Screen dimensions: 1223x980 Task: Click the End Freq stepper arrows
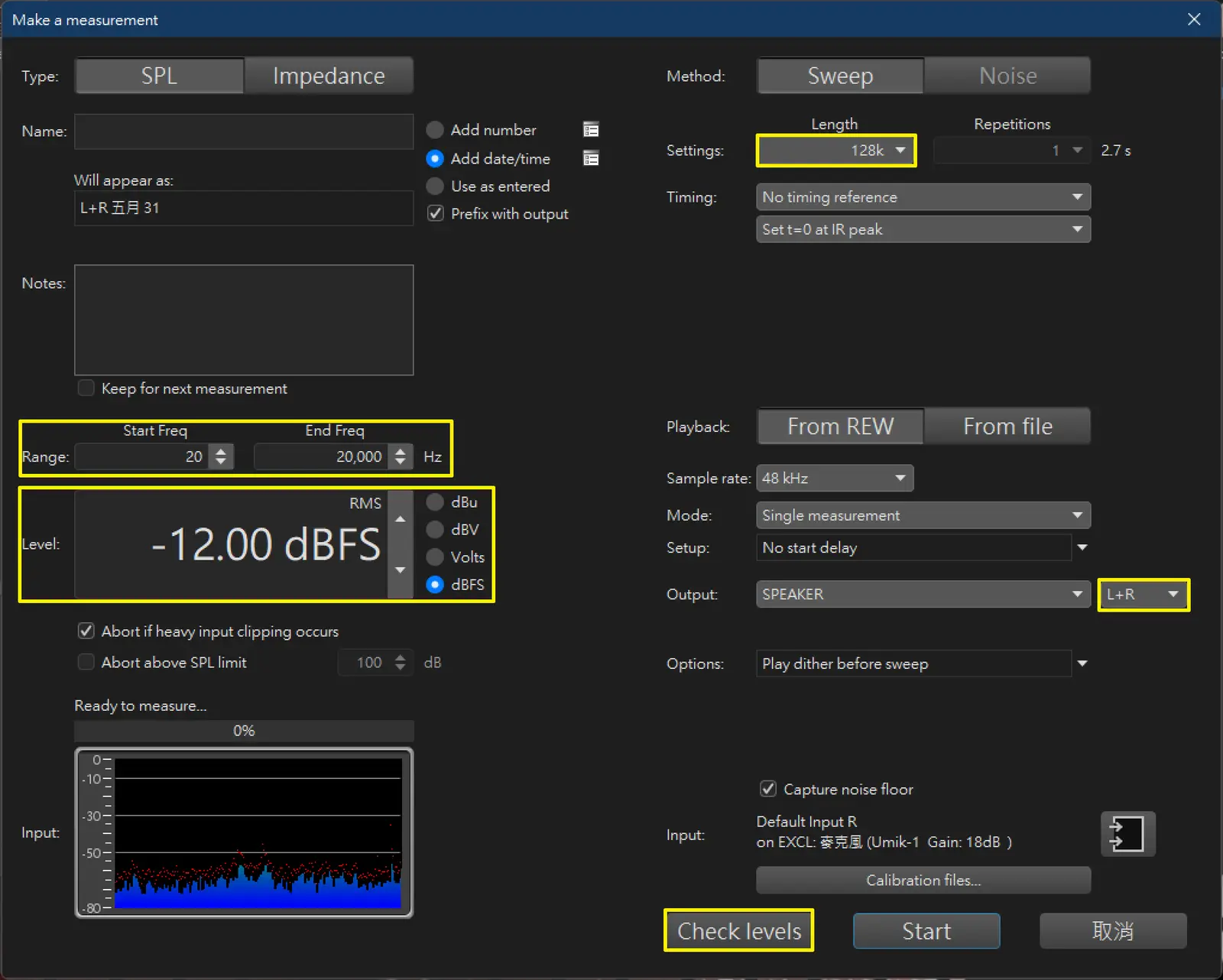[401, 456]
